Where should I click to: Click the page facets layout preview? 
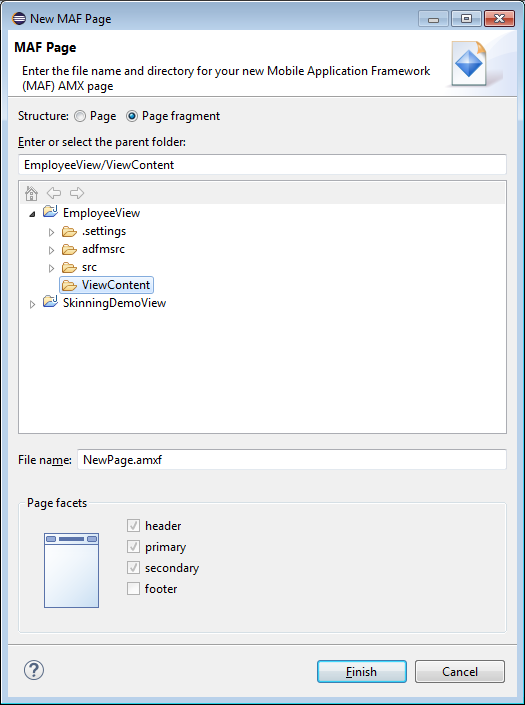[71, 570]
